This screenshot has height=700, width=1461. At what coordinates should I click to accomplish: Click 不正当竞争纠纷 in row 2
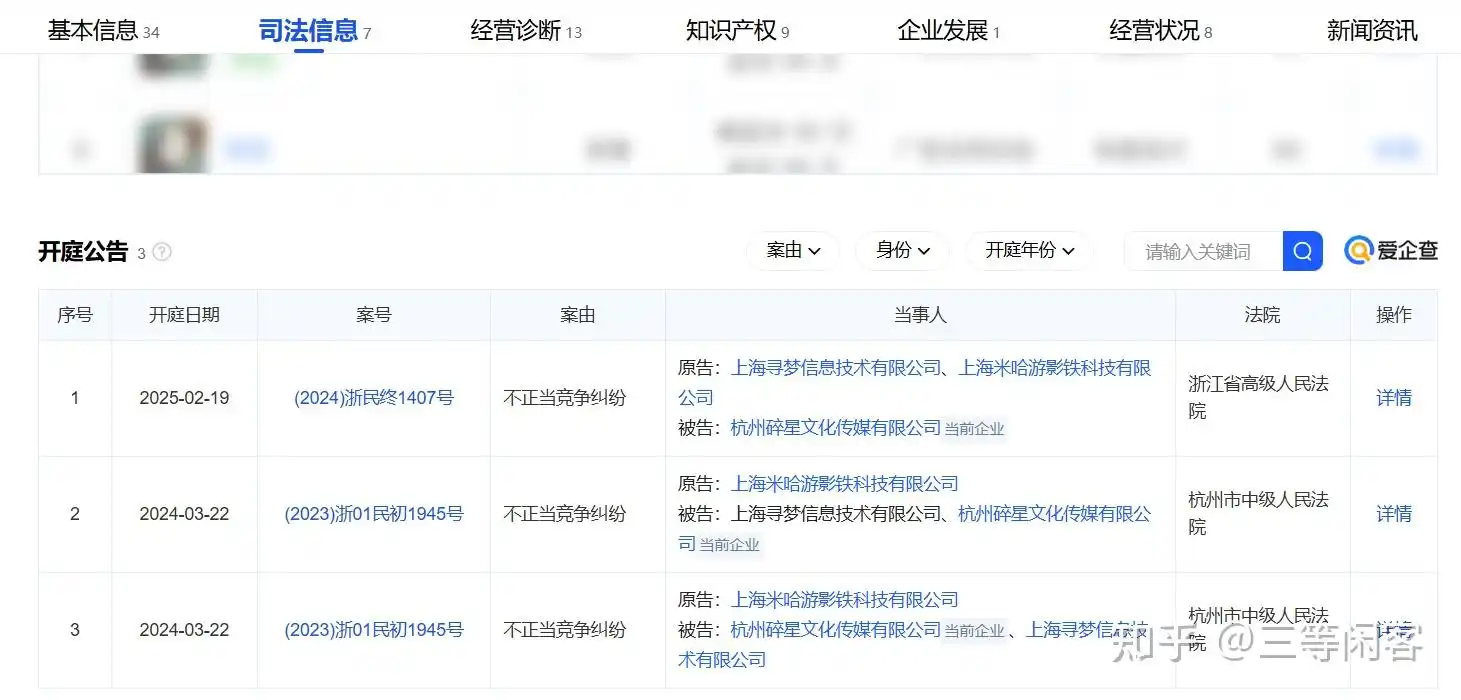(565, 514)
